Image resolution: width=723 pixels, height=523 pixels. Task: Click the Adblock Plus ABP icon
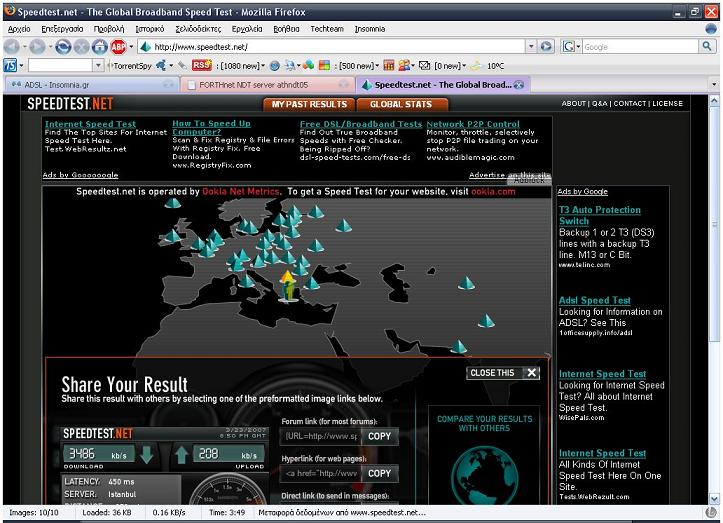pyautogui.click(x=118, y=47)
